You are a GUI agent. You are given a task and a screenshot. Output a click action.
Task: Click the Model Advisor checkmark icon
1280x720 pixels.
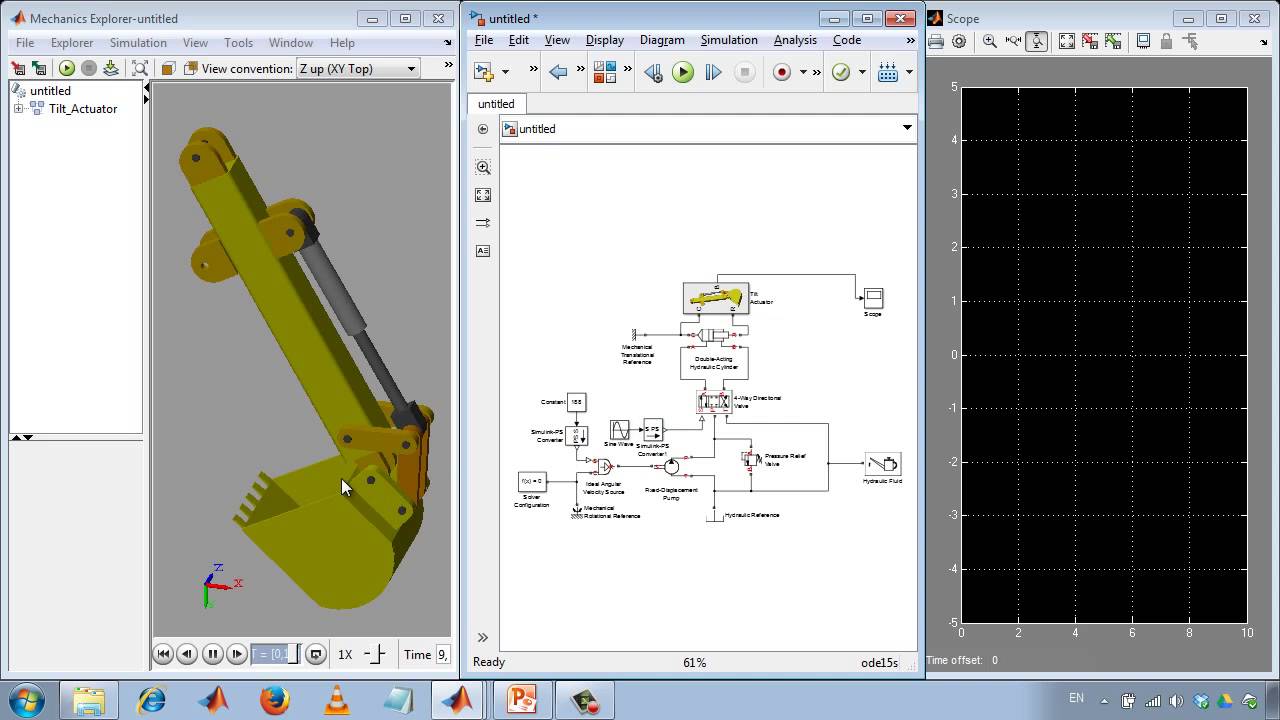click(841, 72)
